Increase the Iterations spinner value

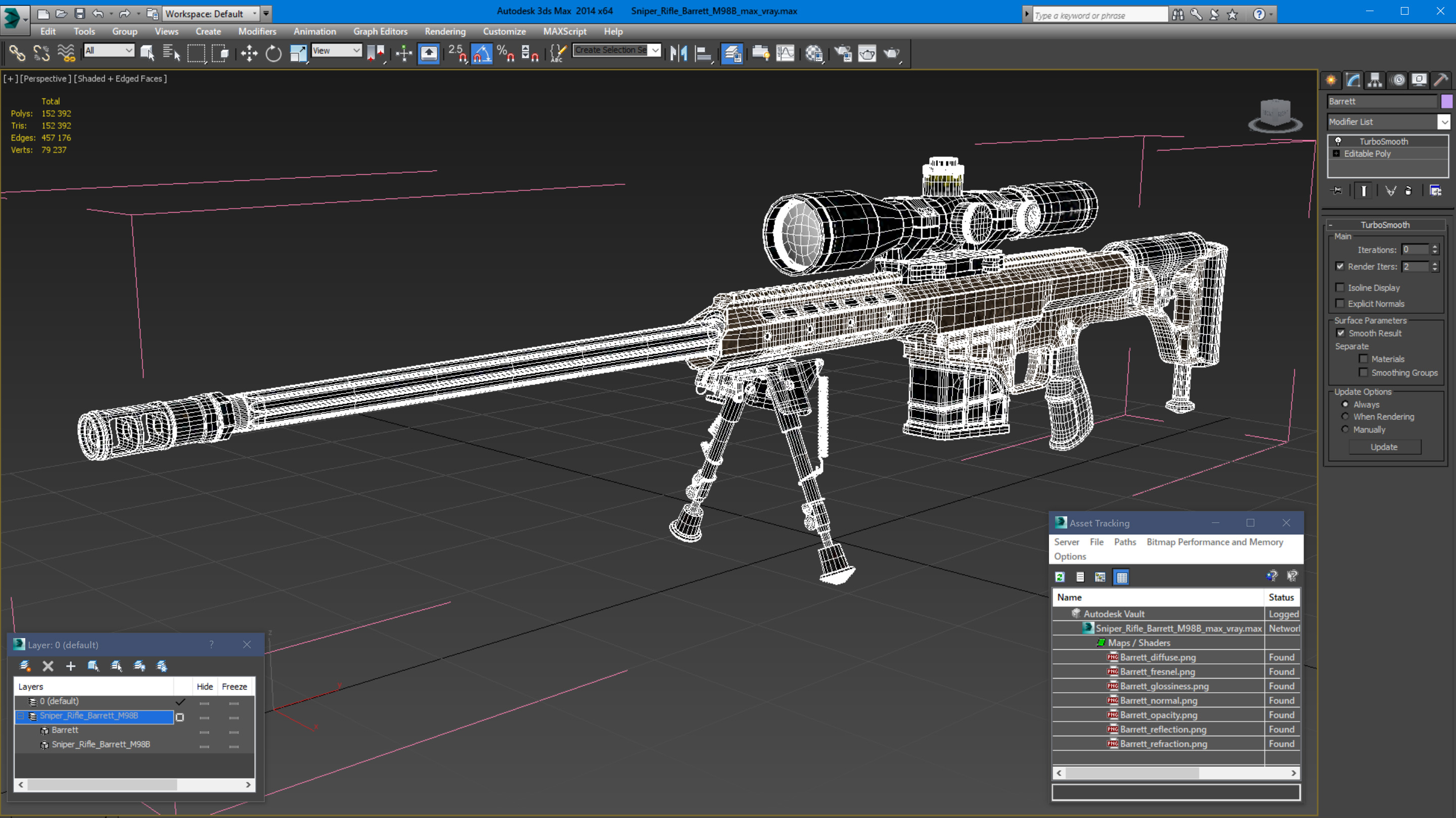tap(1435, 246)
